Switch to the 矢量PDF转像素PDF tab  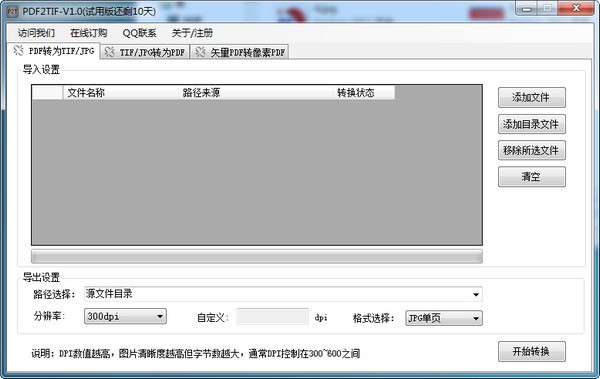pyautogui.click(x=240, y=52)
